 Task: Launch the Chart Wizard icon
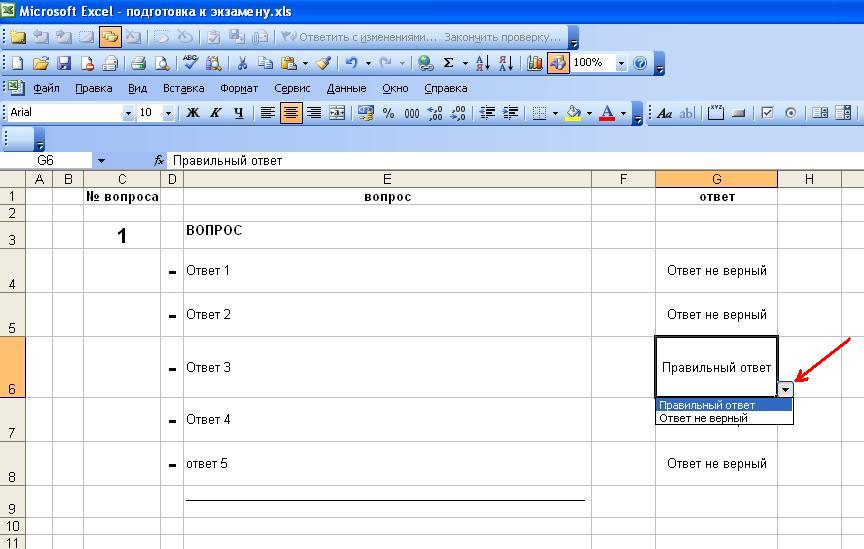[x=535, y=63]
